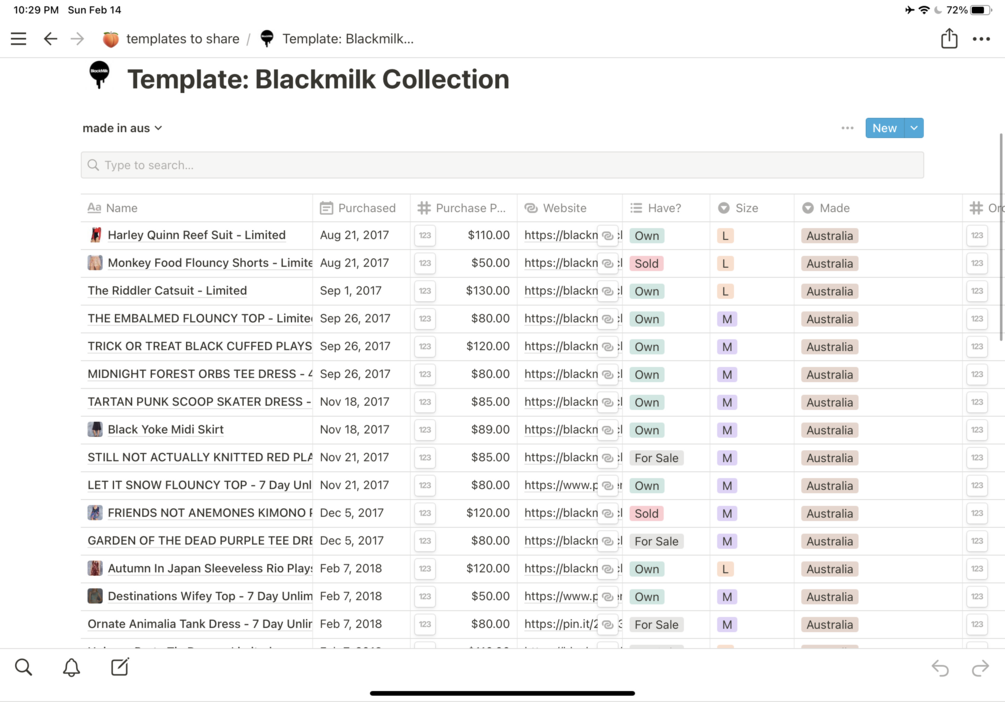This screenshot has width=1005, height=702.
Task: Open MIDNIGHT FOREST ORBS TEE DRESS row name
Action: (x=199, y=374)
